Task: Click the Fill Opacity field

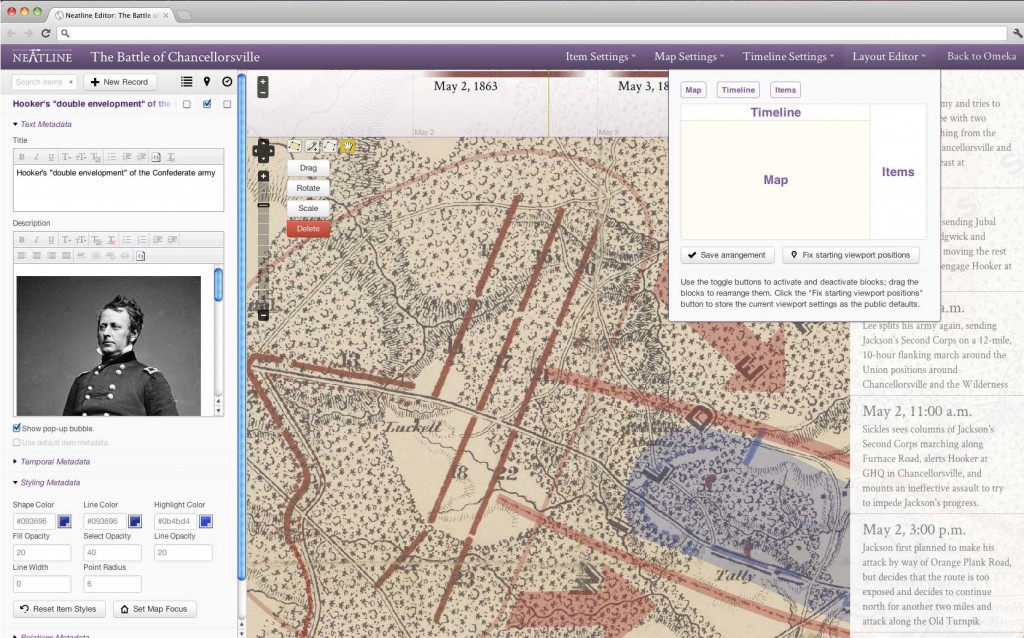Action: pos(42,552)
